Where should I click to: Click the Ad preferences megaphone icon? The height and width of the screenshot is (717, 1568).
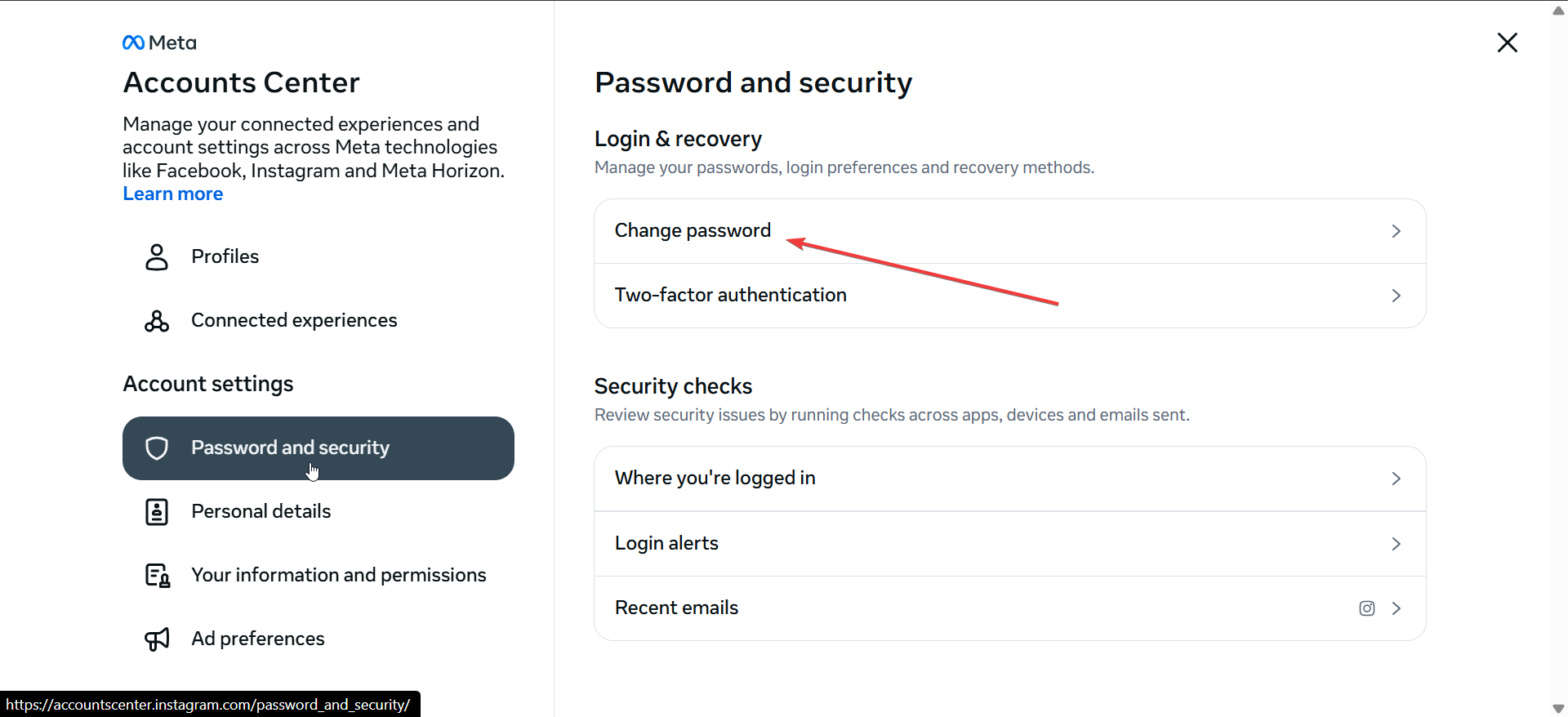[x=157, y=639]
